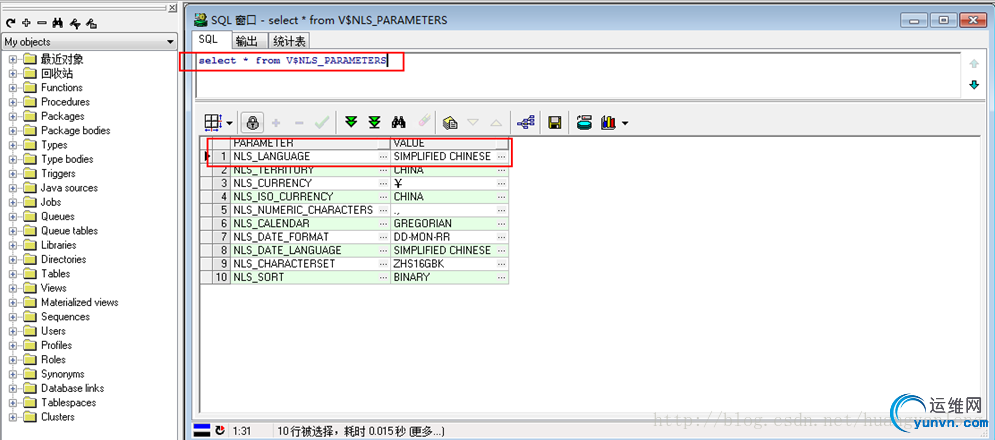This screenshot has width=995, height=440.
Task: Select the Database links folder label
Action: click(72, 389)
